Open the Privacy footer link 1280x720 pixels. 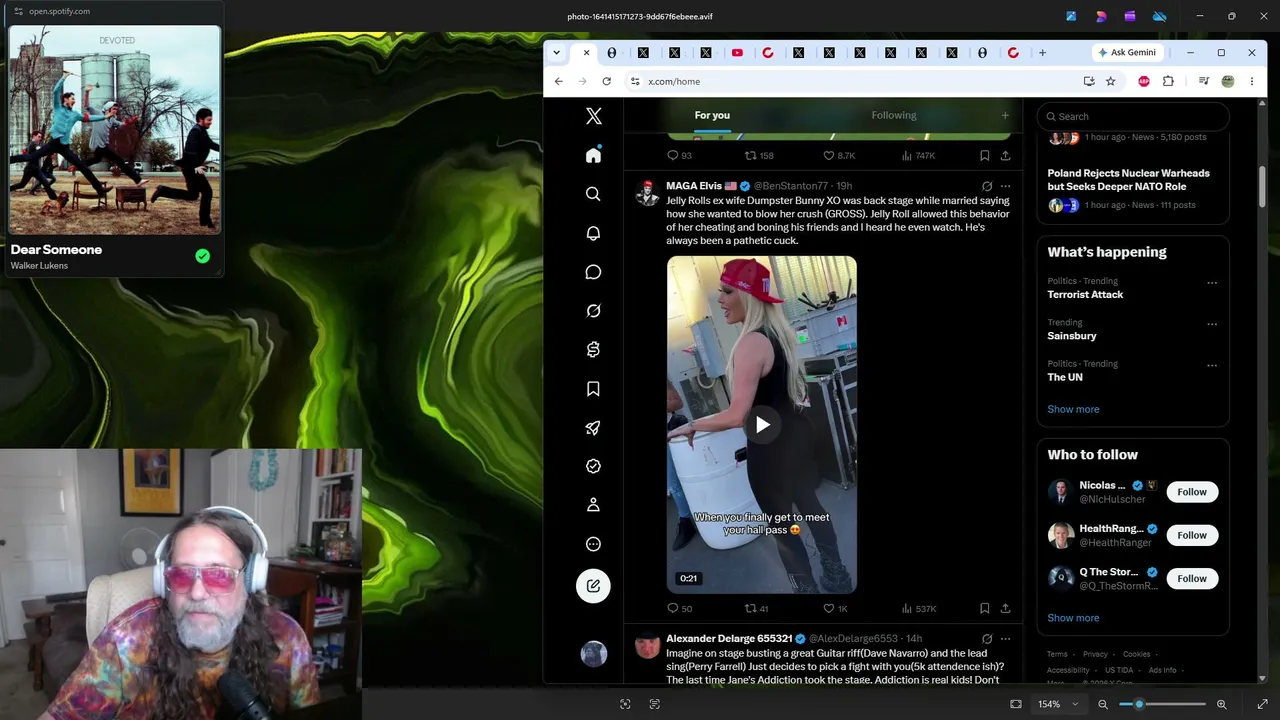pos(1095,654)
